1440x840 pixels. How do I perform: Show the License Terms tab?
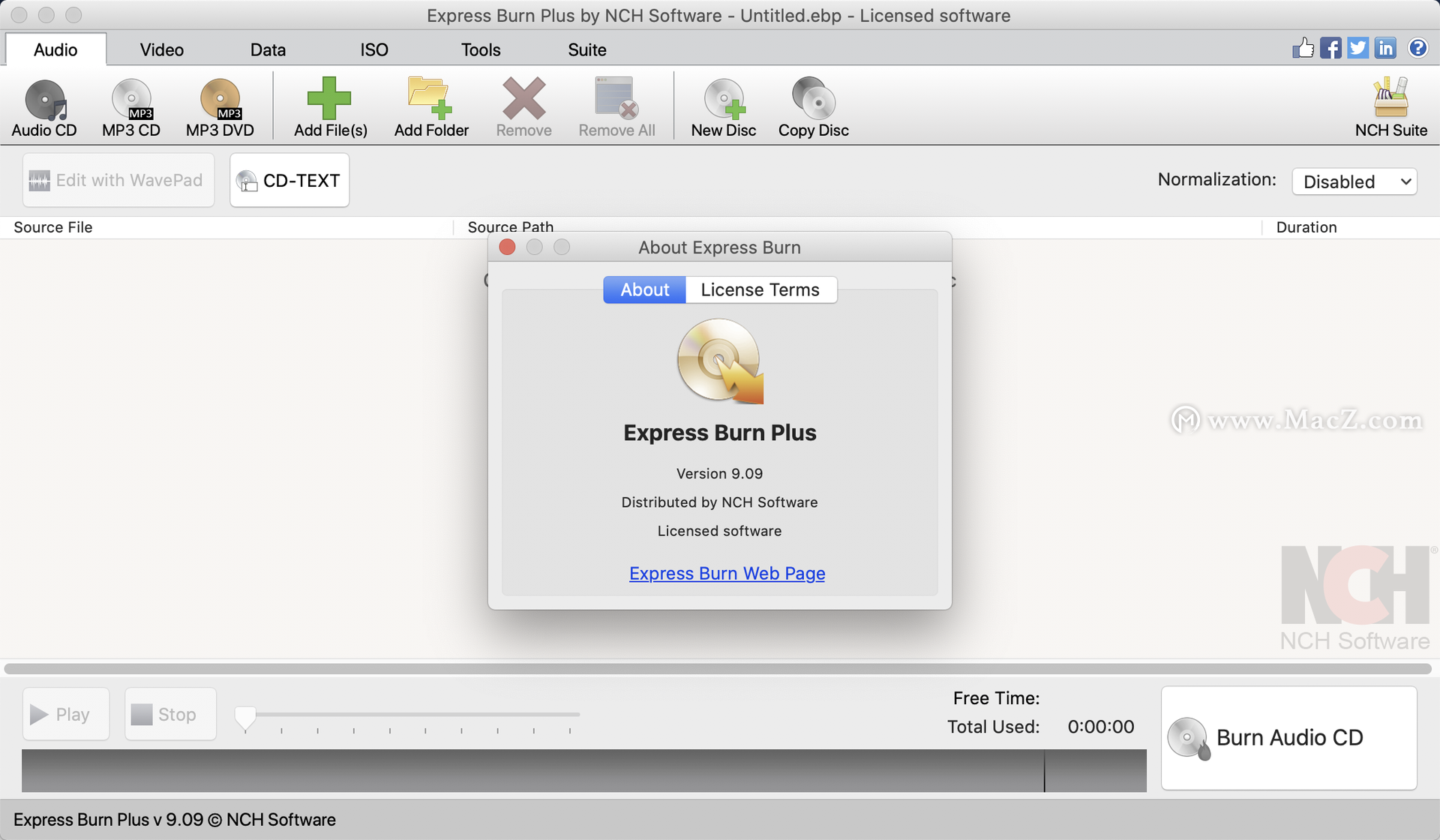click(760, 289)
